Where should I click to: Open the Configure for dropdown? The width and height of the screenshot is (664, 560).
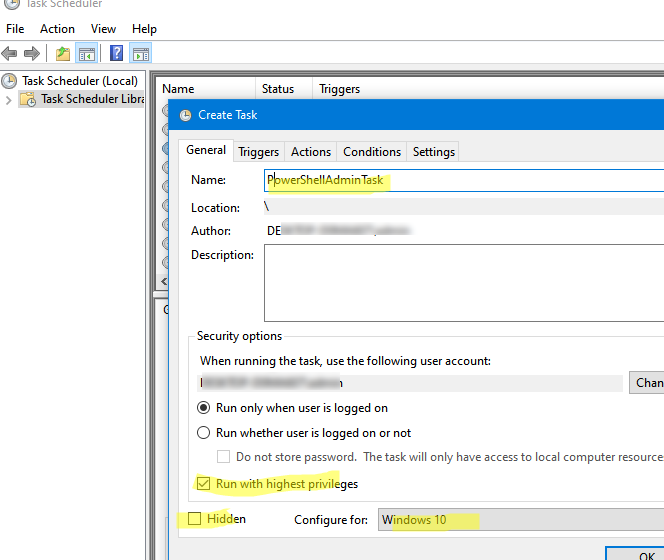(x=520, y=520)
